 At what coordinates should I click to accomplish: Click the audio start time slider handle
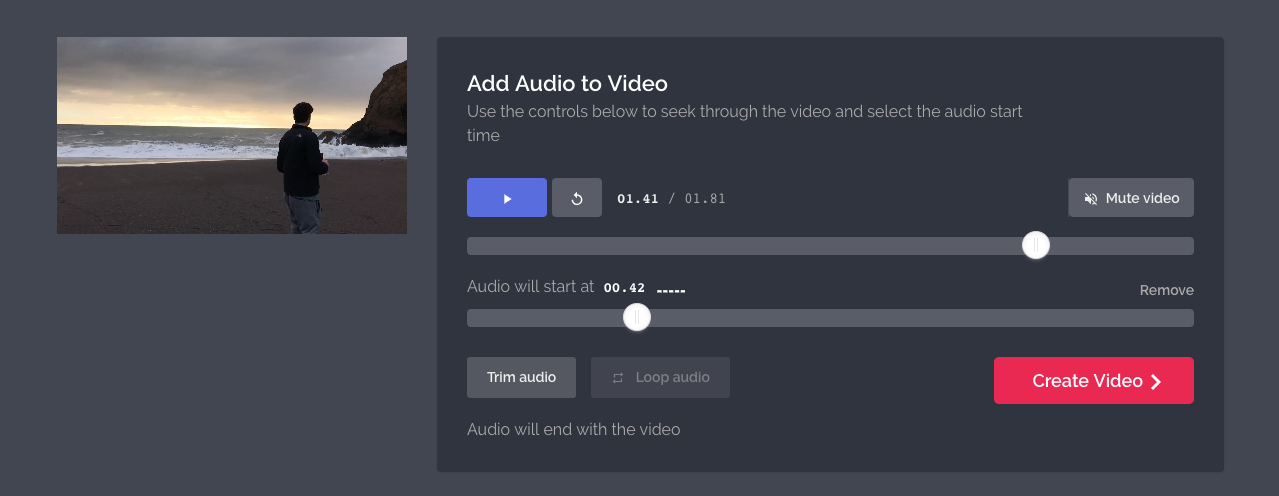tap(637, 318)
